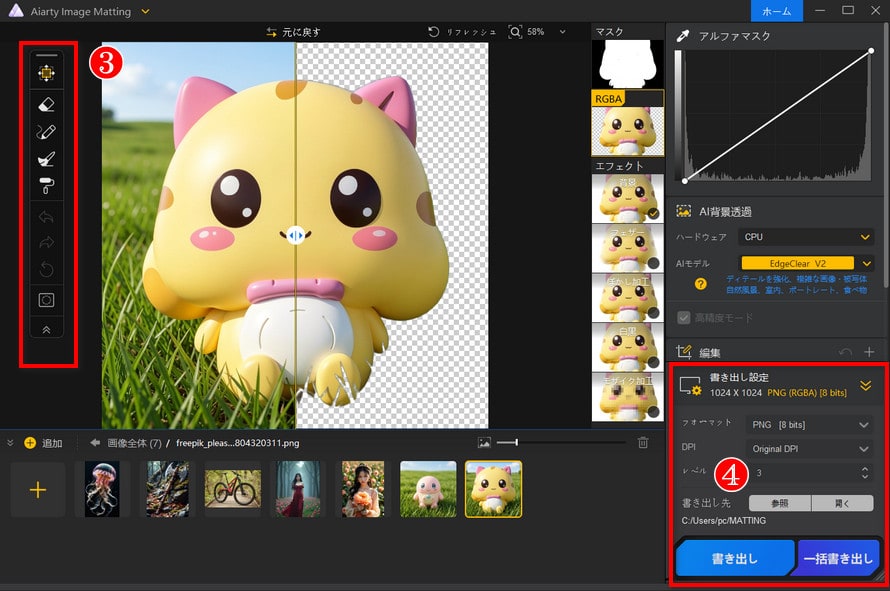Select the brush pen tool below the eraser
The image size is (890, 591).
tap(46, 131)
